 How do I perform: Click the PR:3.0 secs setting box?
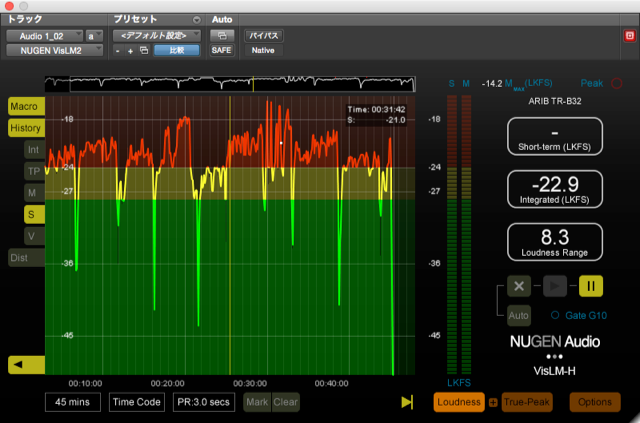pyautogui.click(x=204, y=402)
